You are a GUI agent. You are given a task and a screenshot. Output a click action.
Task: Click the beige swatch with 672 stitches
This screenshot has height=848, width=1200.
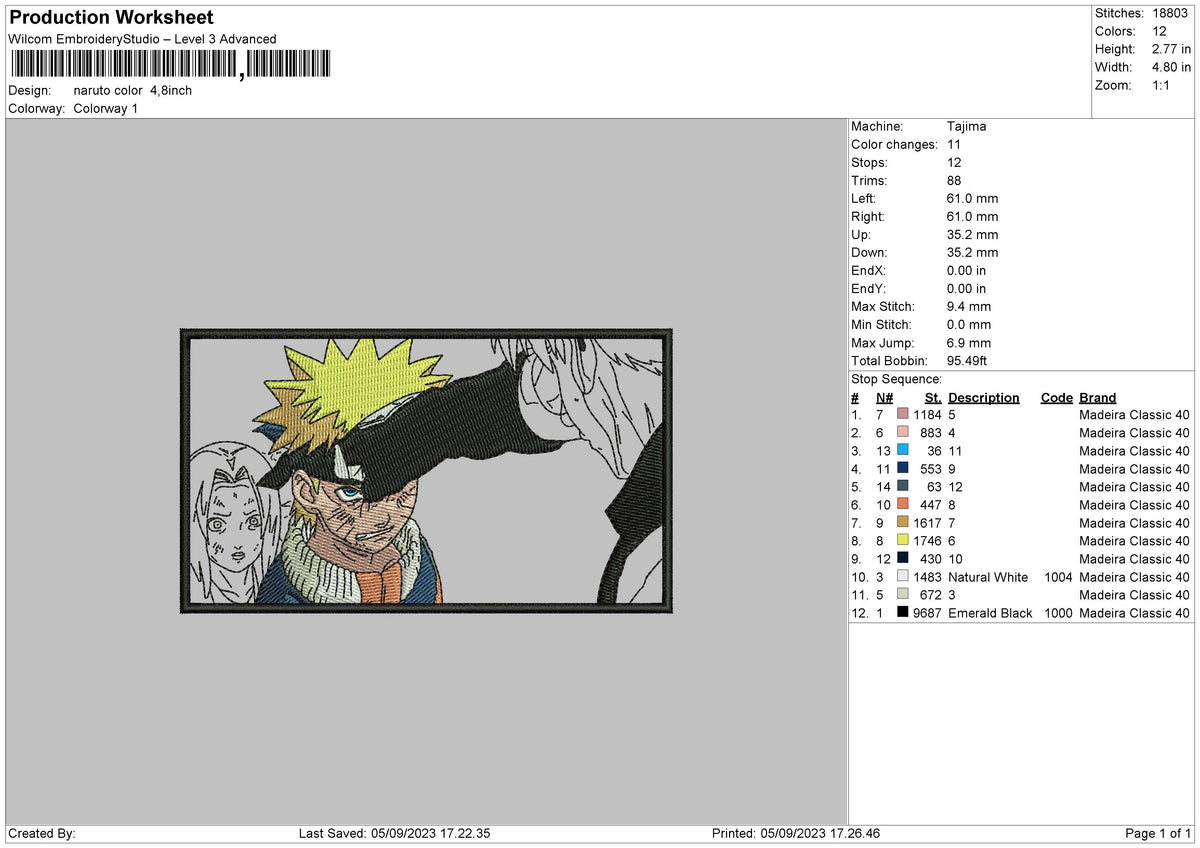tap(903, 594)
